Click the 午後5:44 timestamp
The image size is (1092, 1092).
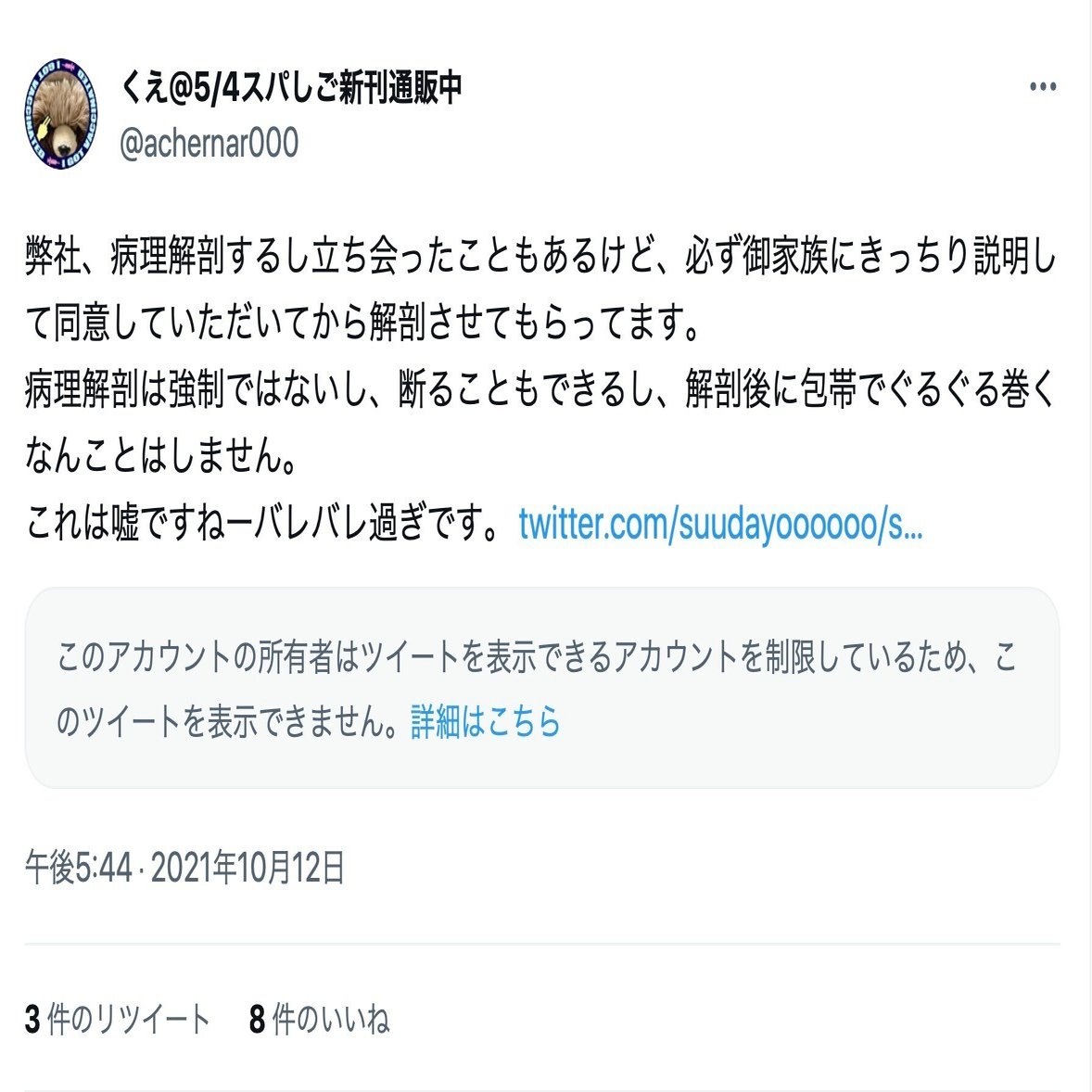78,868
